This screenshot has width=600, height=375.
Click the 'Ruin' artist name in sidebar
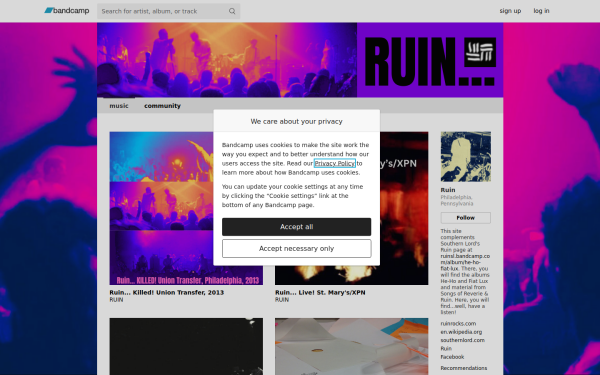(448, 190)
